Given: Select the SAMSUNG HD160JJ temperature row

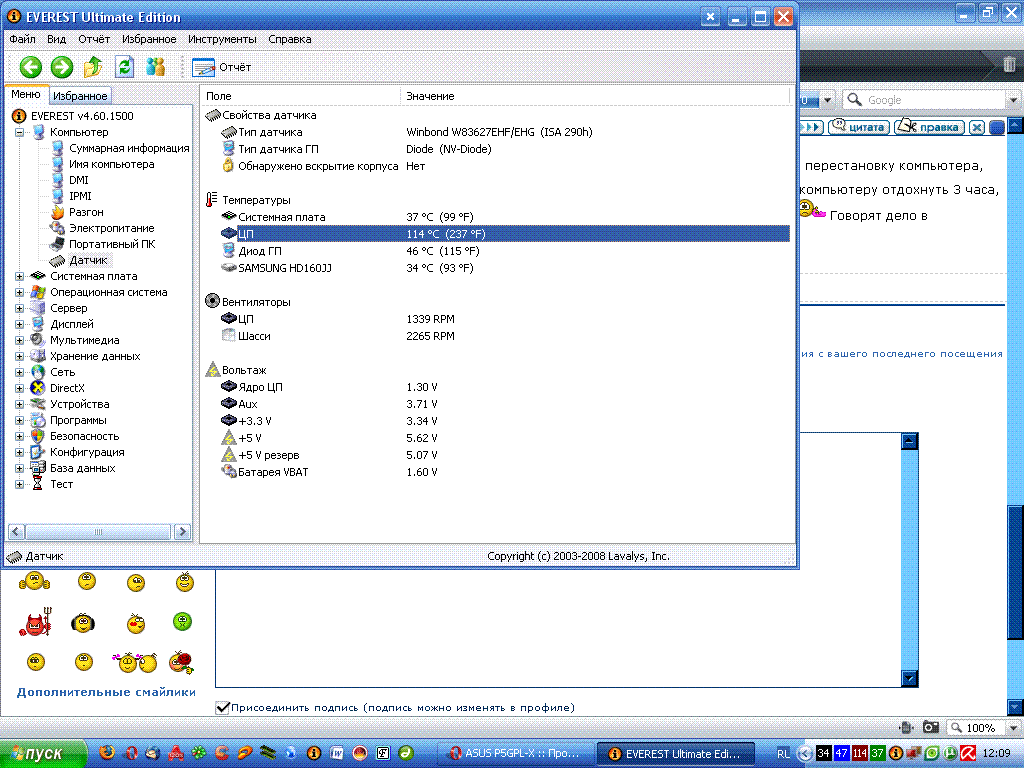Looking at the screenshot, I should [505, 268].
